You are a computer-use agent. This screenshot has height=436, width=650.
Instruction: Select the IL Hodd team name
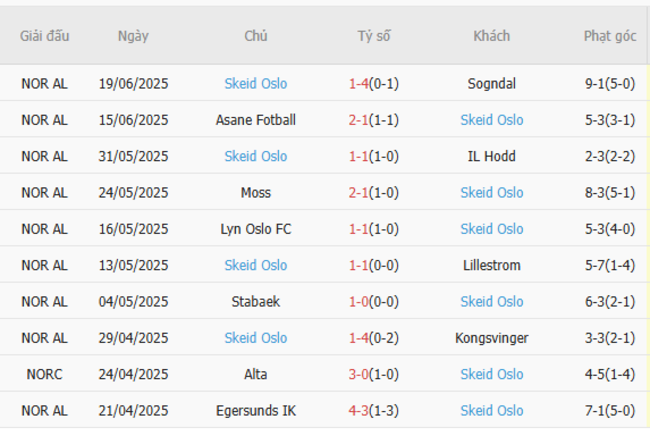491,156
